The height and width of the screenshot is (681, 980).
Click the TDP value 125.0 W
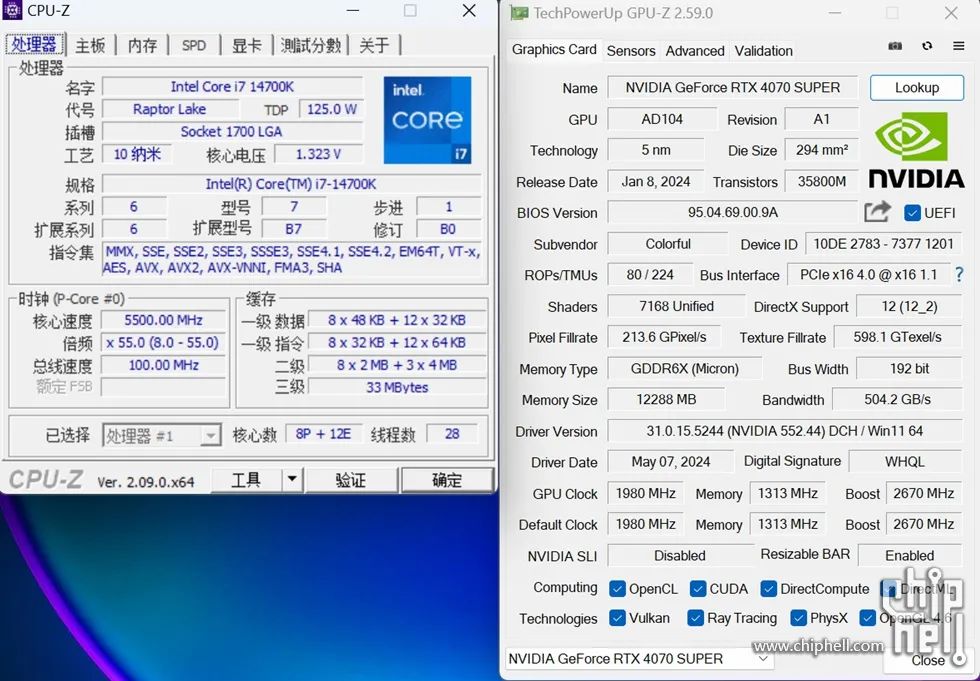pos(331,109)
